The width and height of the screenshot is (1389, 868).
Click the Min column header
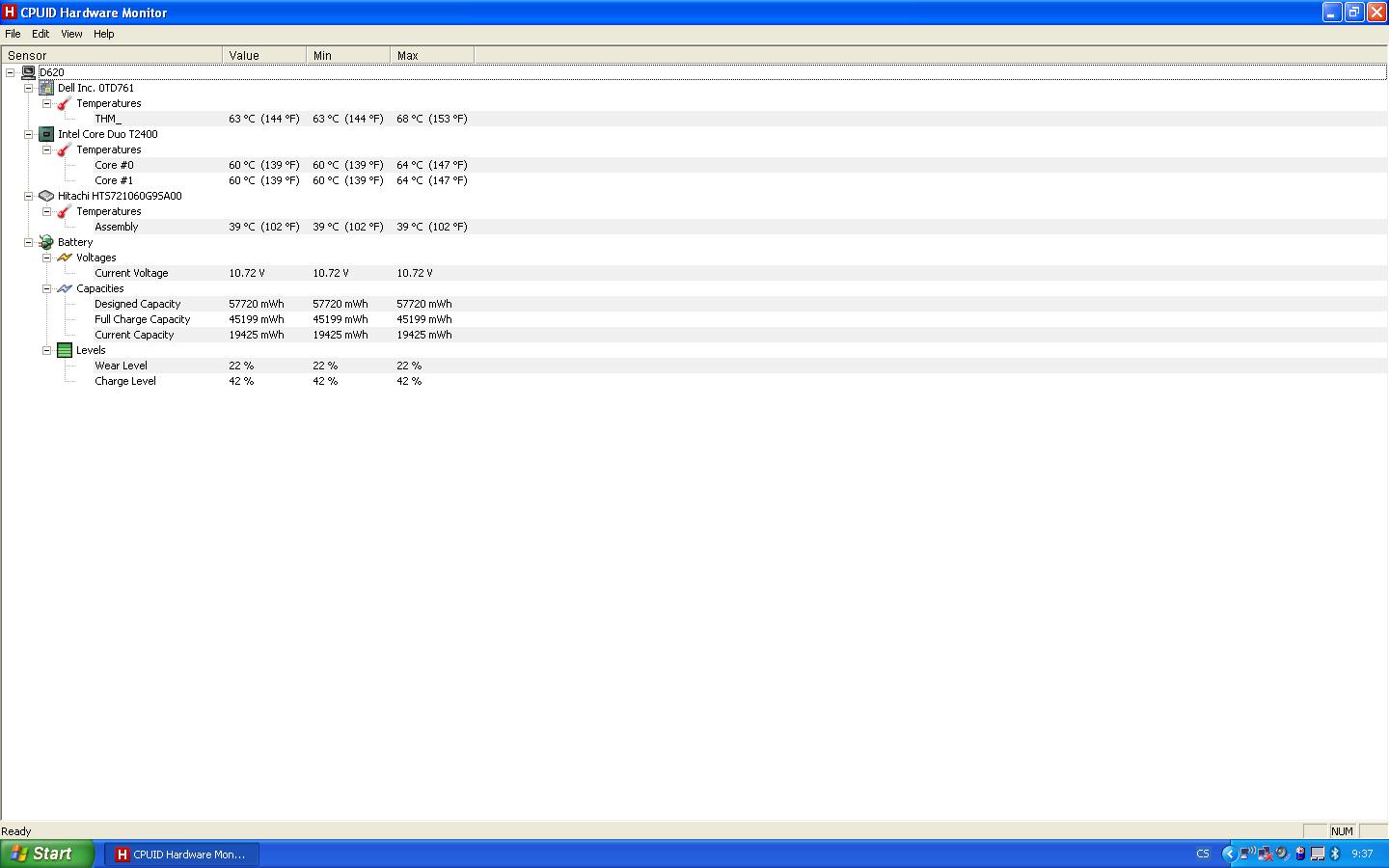348,56
